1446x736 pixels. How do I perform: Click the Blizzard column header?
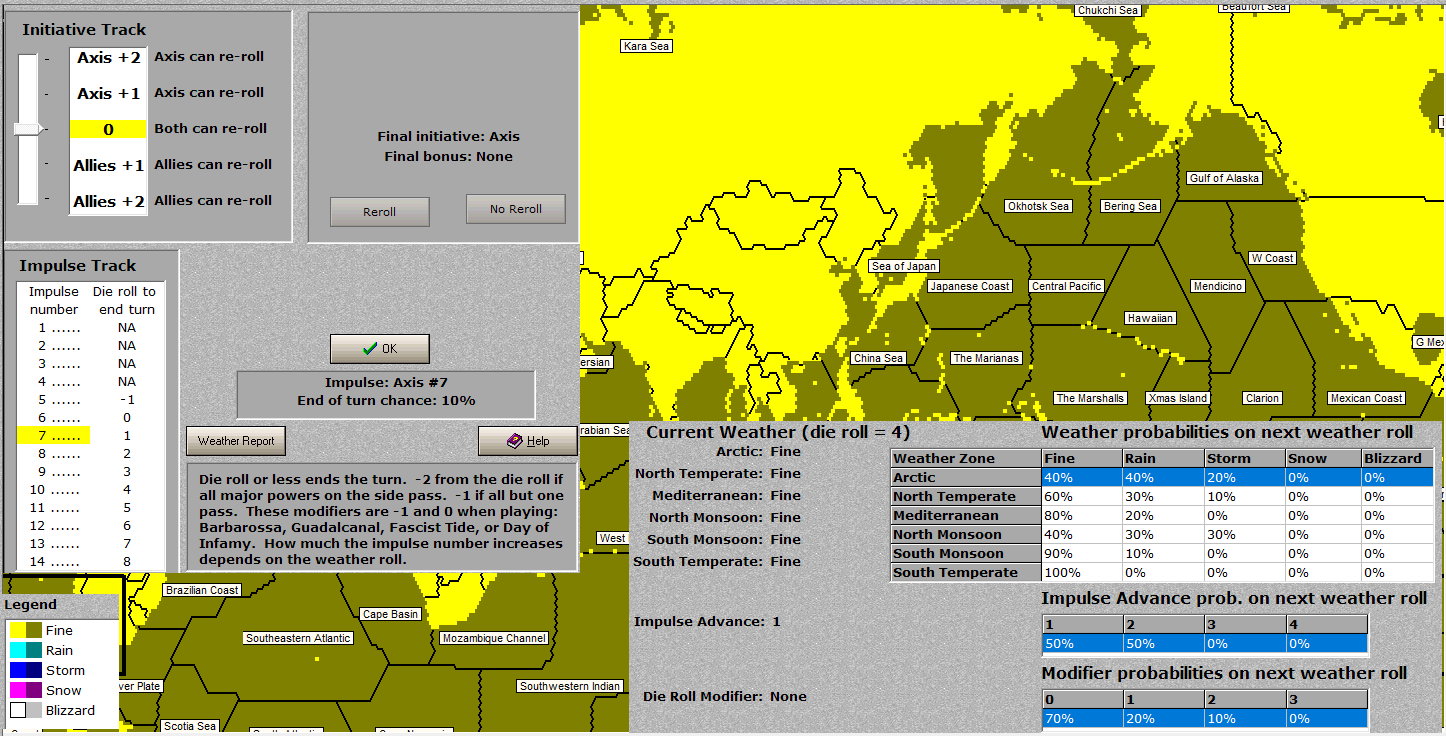(x=1397, y=458)
